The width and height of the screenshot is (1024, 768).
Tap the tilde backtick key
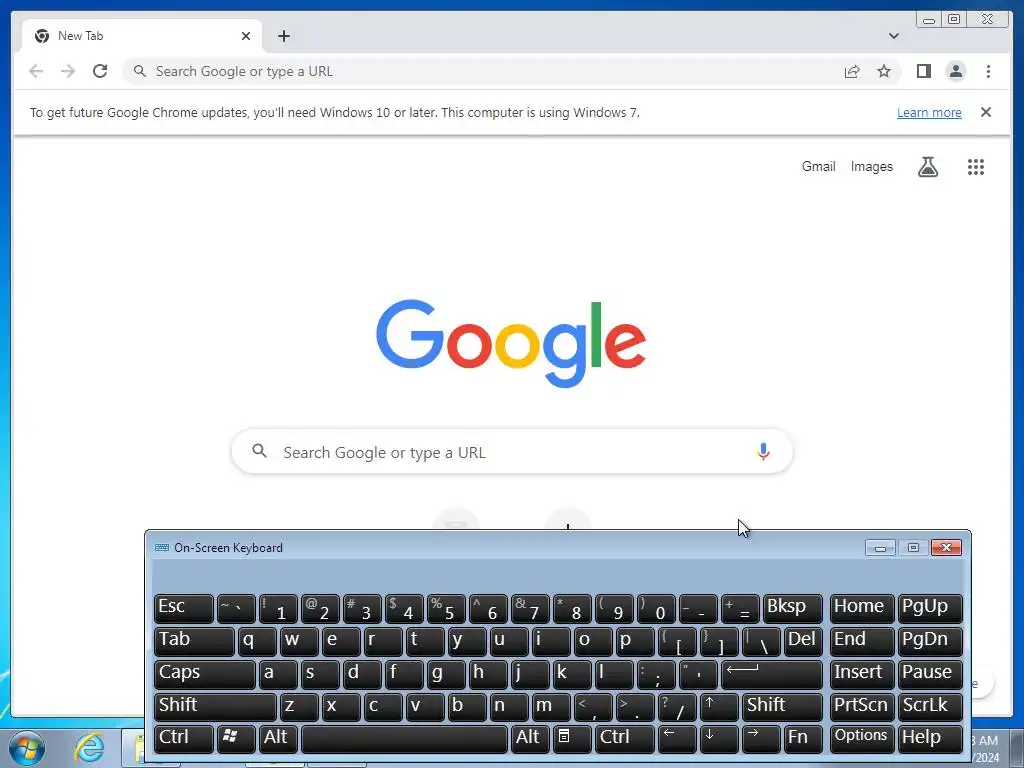[x=236, y=608]
